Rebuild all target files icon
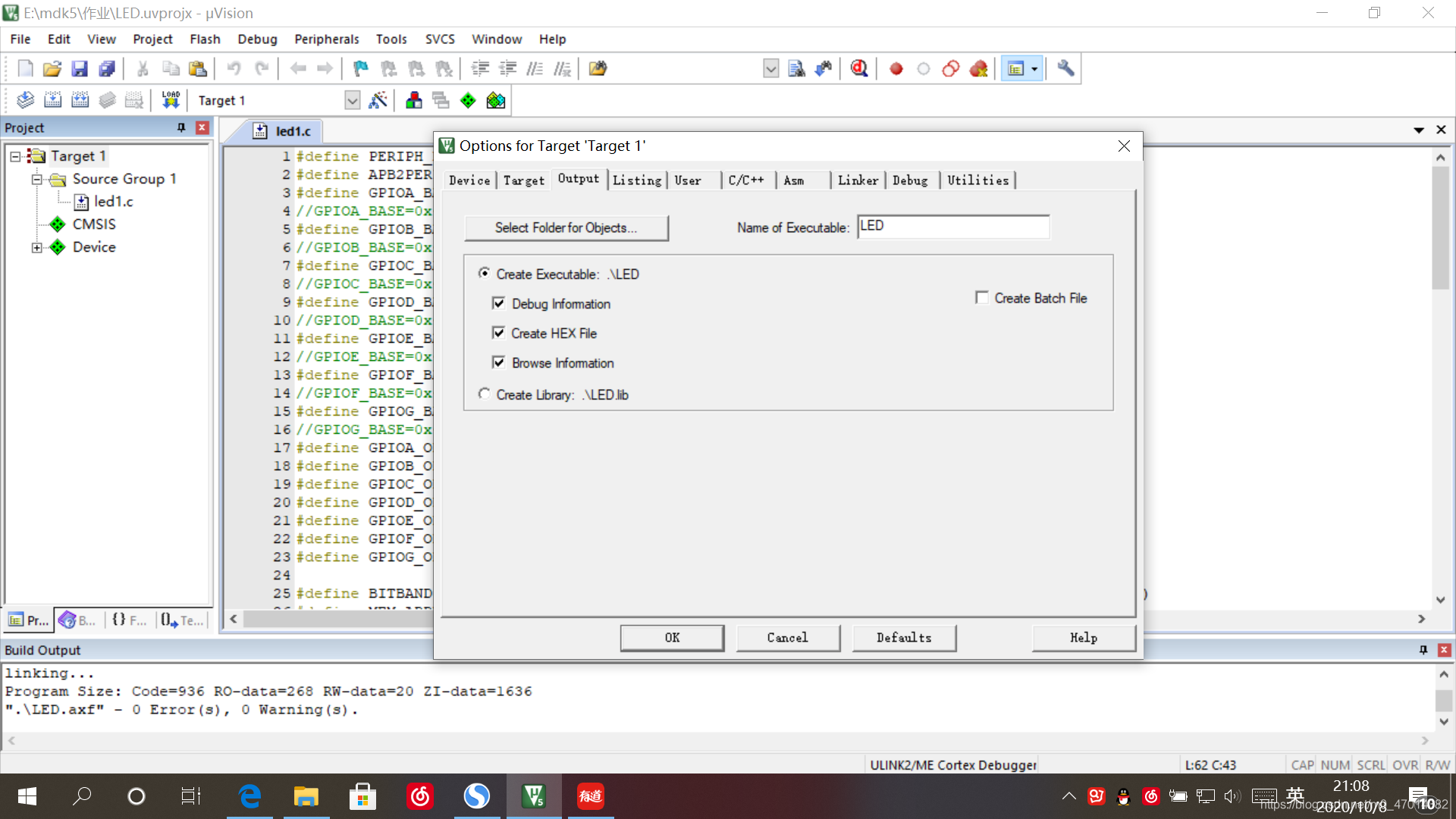 point(80,100)
